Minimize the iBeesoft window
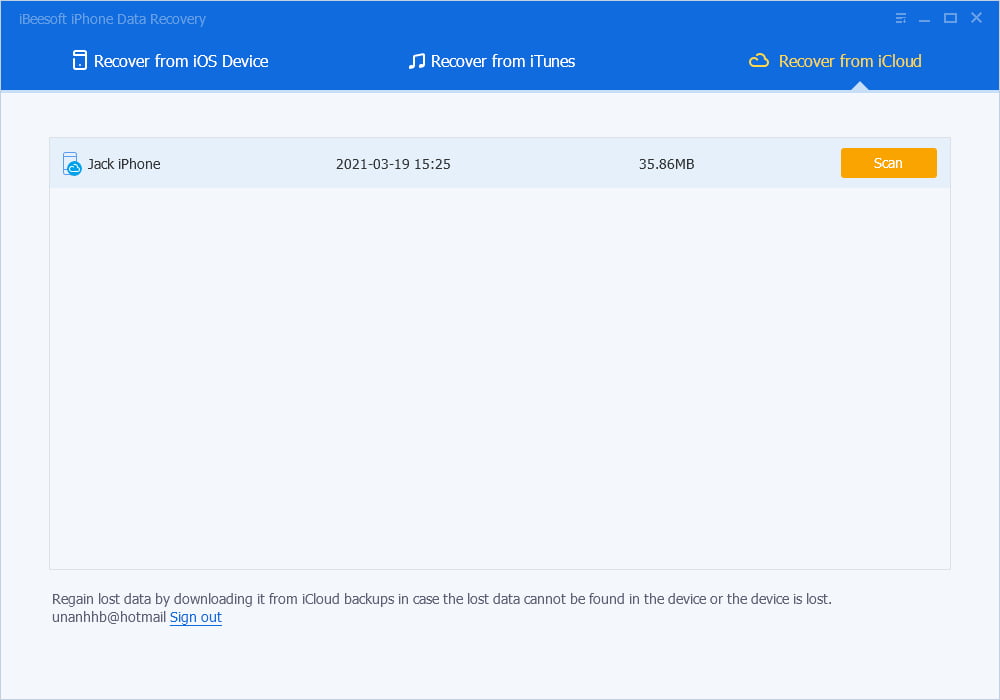The width and height of the screenshot is (1000, 700). tap(924, 19)
